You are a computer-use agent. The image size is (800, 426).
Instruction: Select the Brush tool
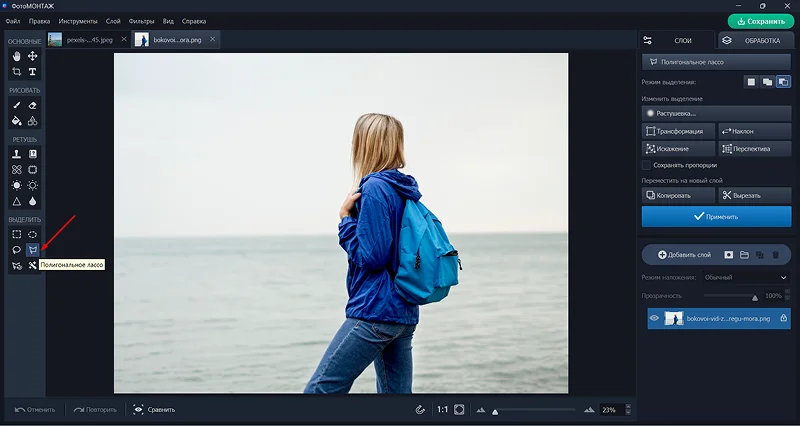(17, 105)
